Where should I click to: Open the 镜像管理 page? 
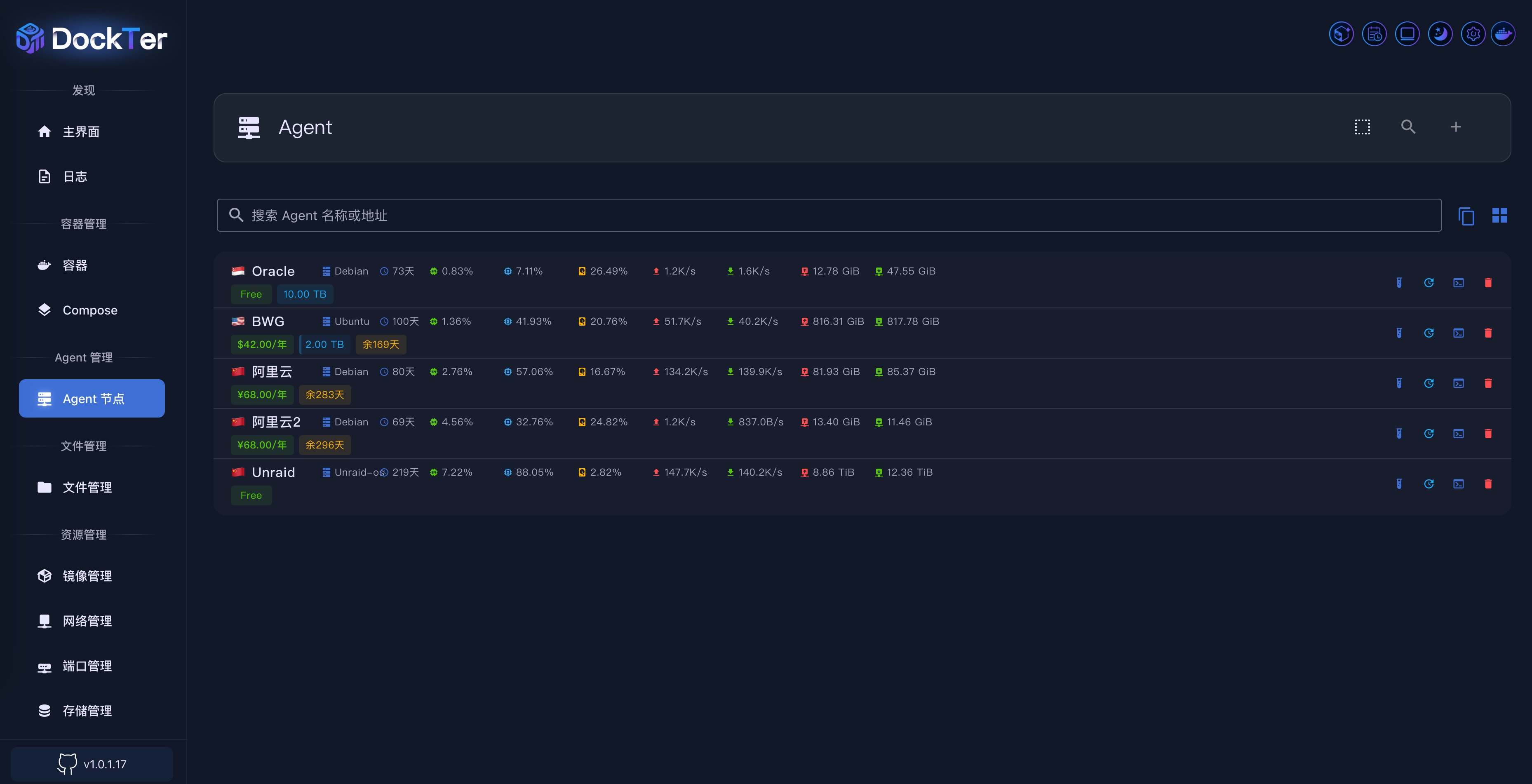point(87,576)
